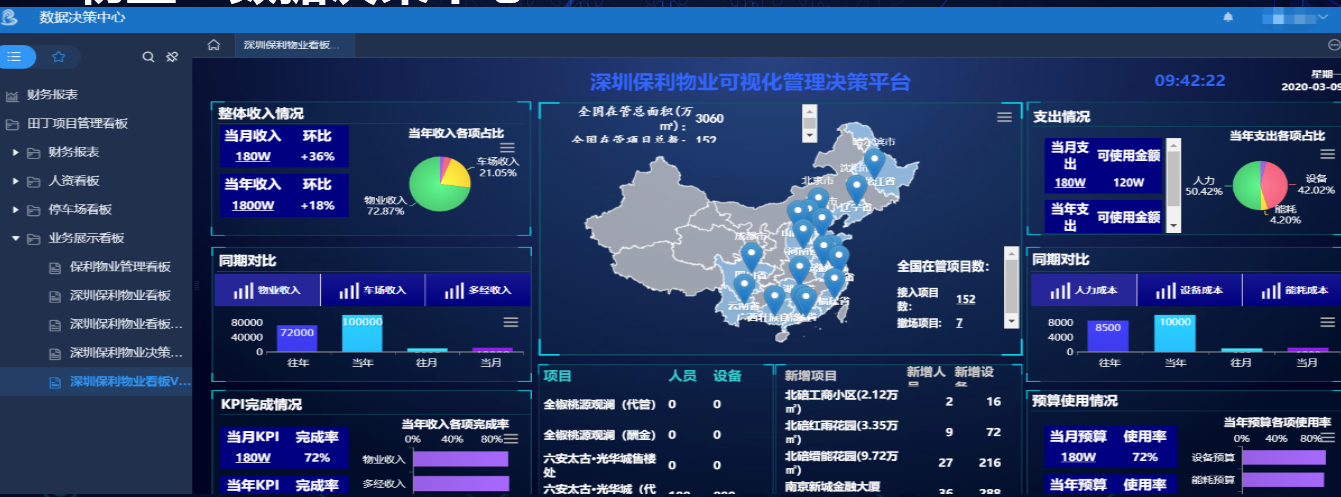Open the 深圳保利物业决策 report
The height and width of the screenshot is (497, 1341).
(126, 353)
